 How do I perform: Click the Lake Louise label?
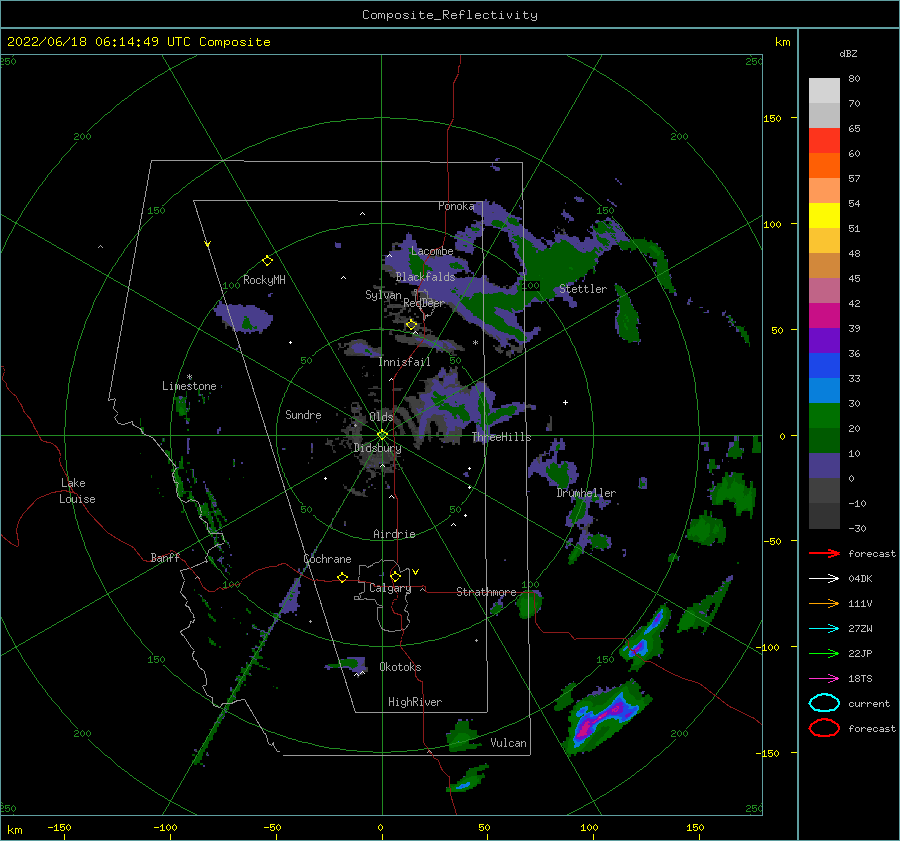pos(77,491)
